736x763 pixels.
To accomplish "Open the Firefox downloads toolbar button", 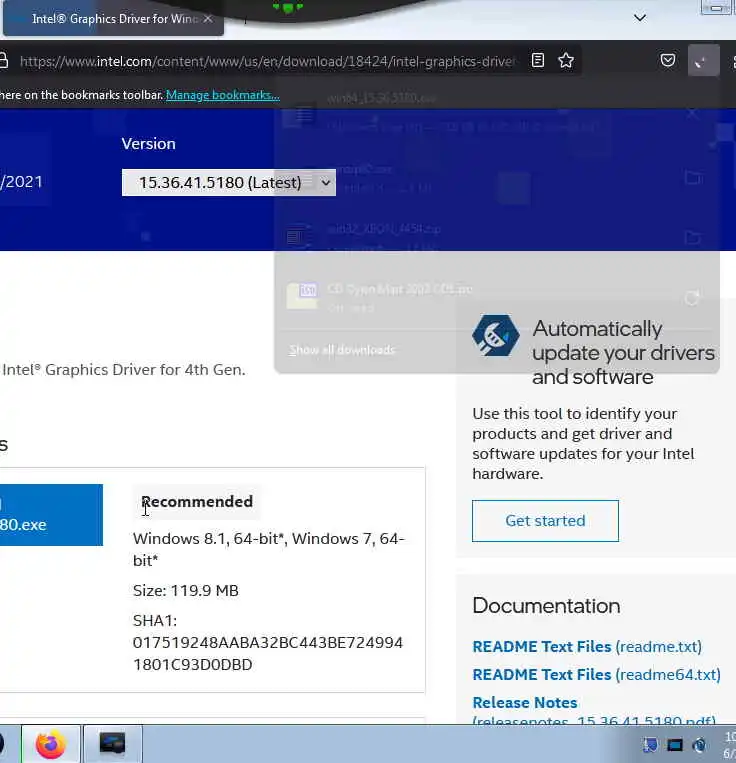I will pos(703,60).
